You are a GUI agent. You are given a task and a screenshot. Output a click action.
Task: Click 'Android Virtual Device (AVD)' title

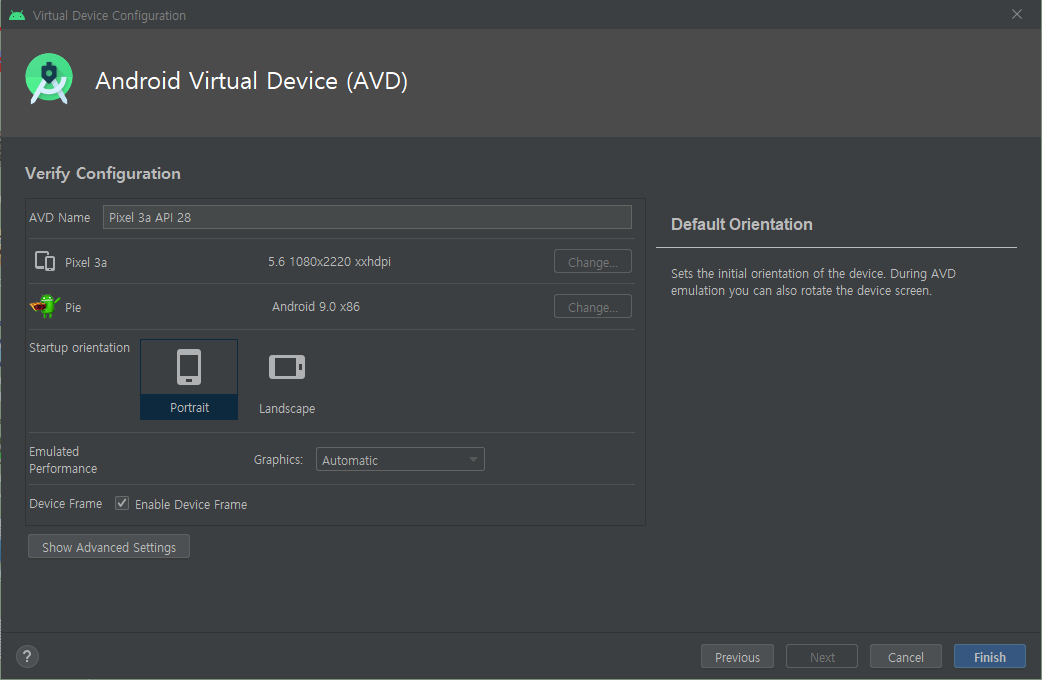coord(251,81)
